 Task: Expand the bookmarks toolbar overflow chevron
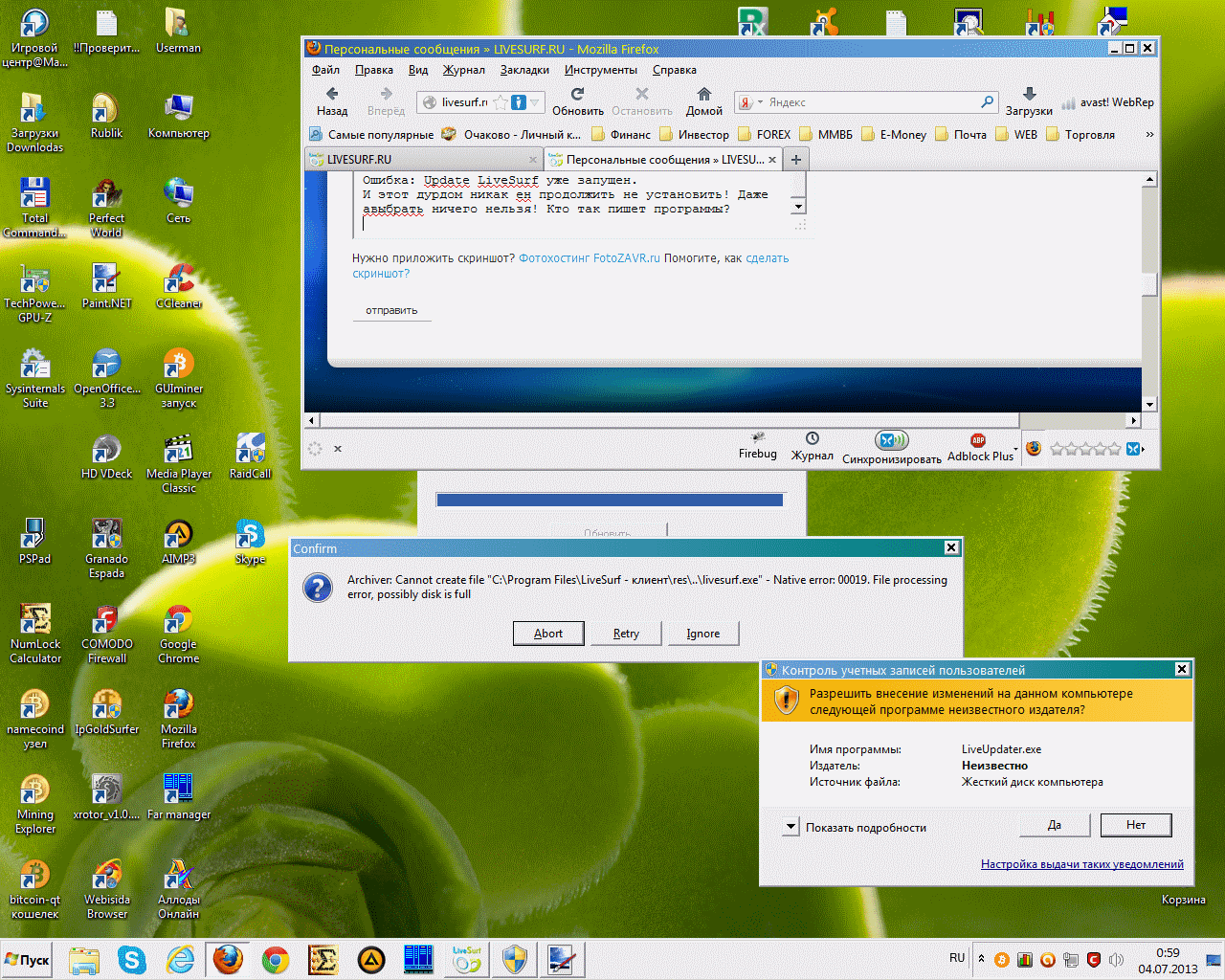(x=1149, y=135)
